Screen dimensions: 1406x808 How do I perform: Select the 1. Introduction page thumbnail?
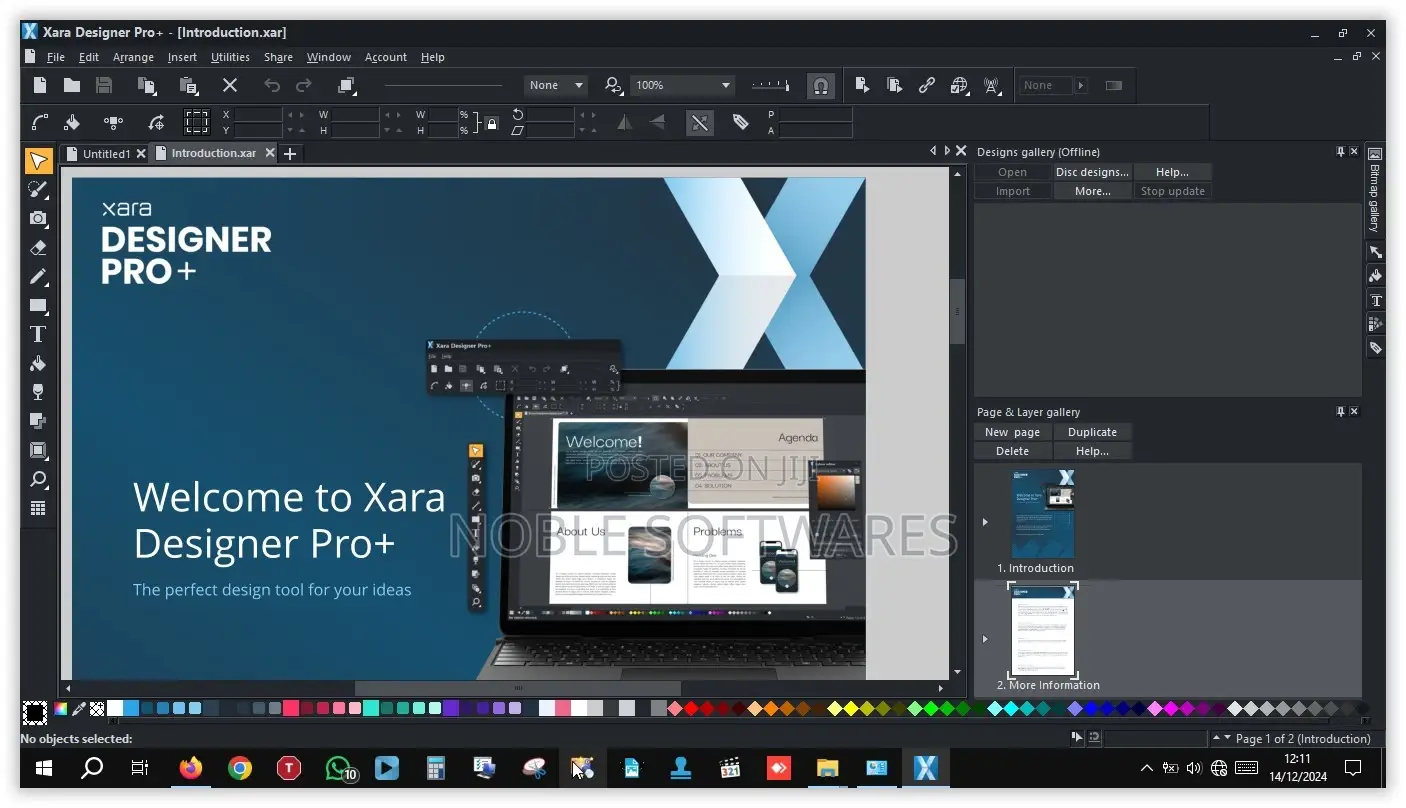[1043, 514]
